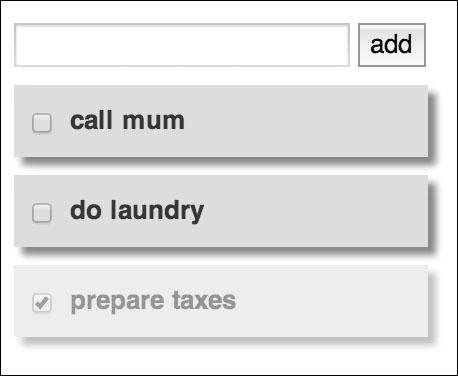This screenshot has height=376, width=458.
Task: Focus the new todo text field
Action: (x=182, y=45)
